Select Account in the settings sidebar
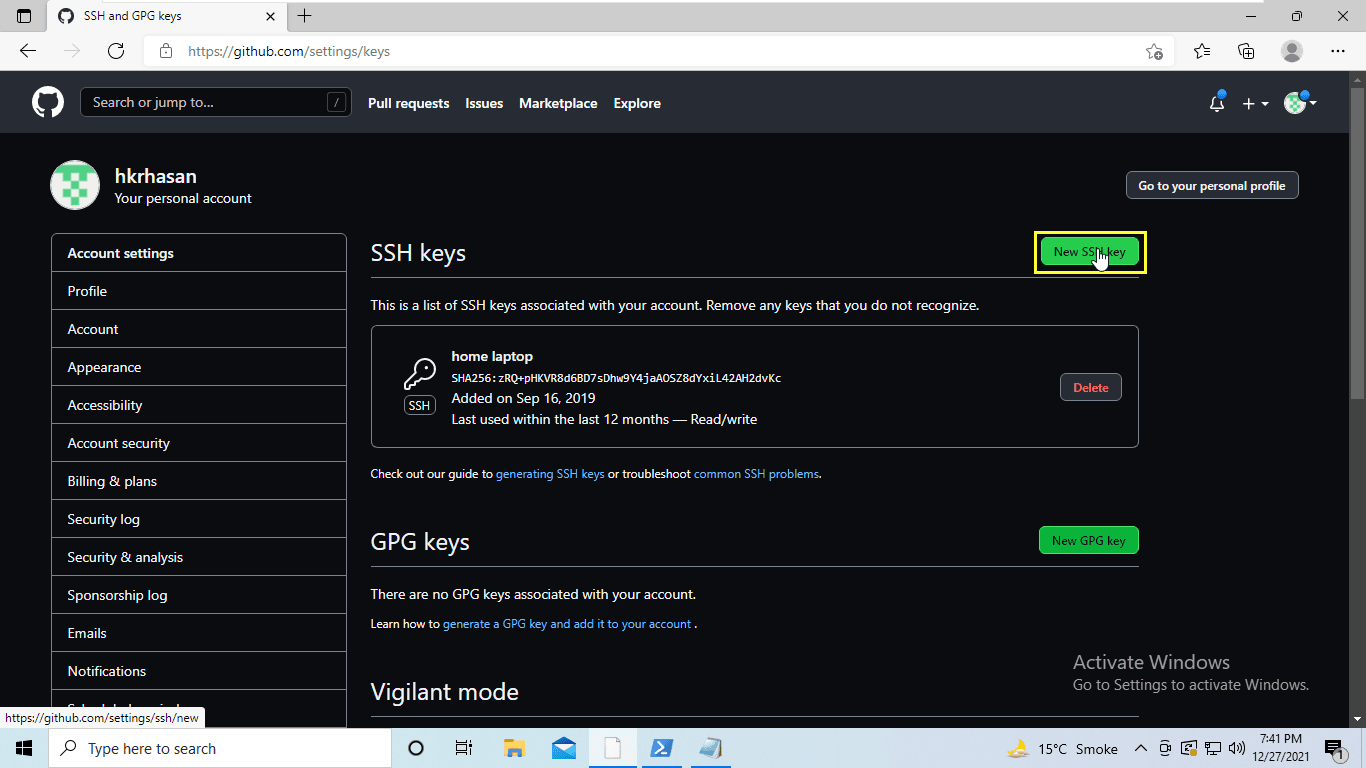 coord(199,329)
